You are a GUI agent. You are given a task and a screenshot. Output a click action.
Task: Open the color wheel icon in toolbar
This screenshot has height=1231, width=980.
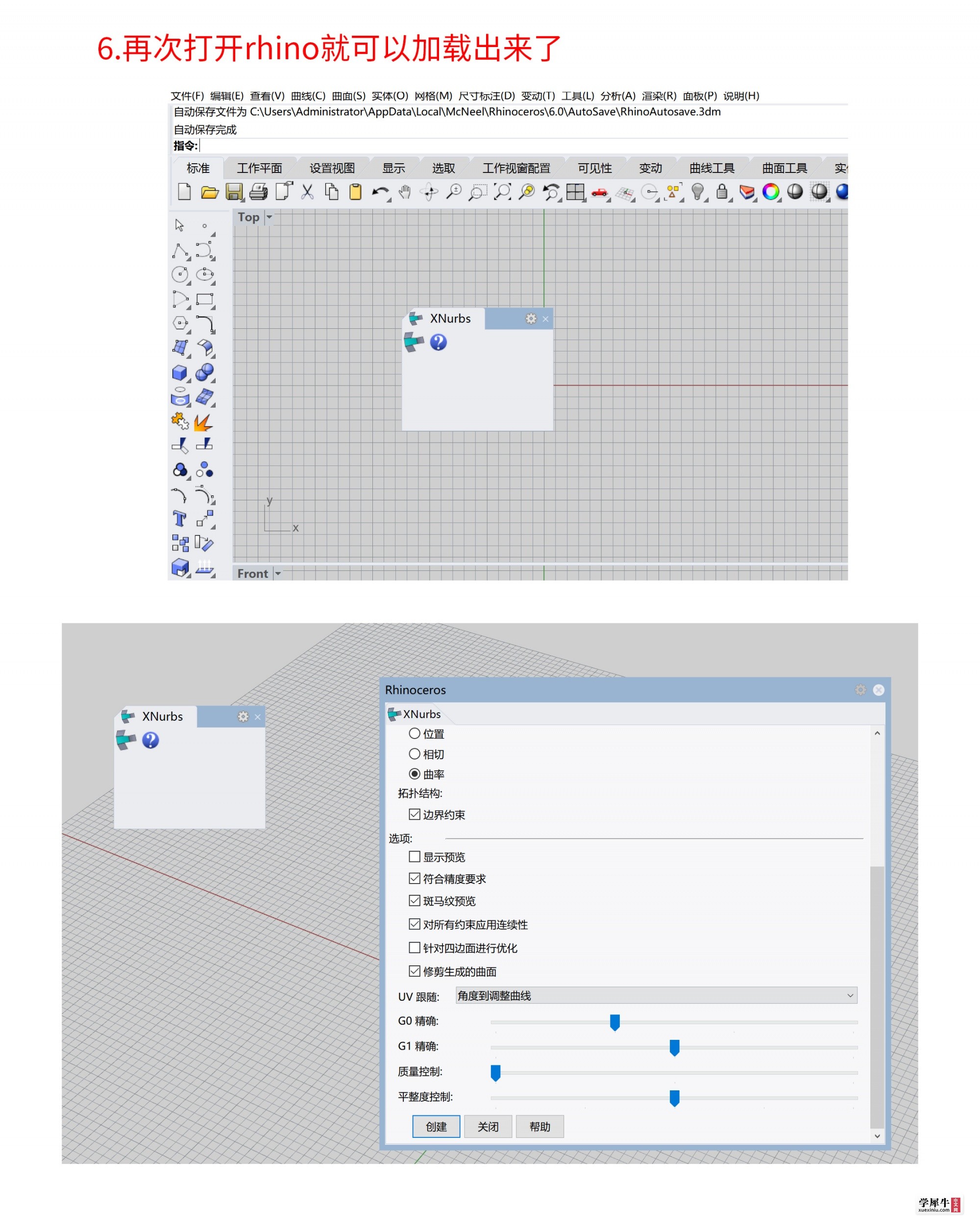771,192
